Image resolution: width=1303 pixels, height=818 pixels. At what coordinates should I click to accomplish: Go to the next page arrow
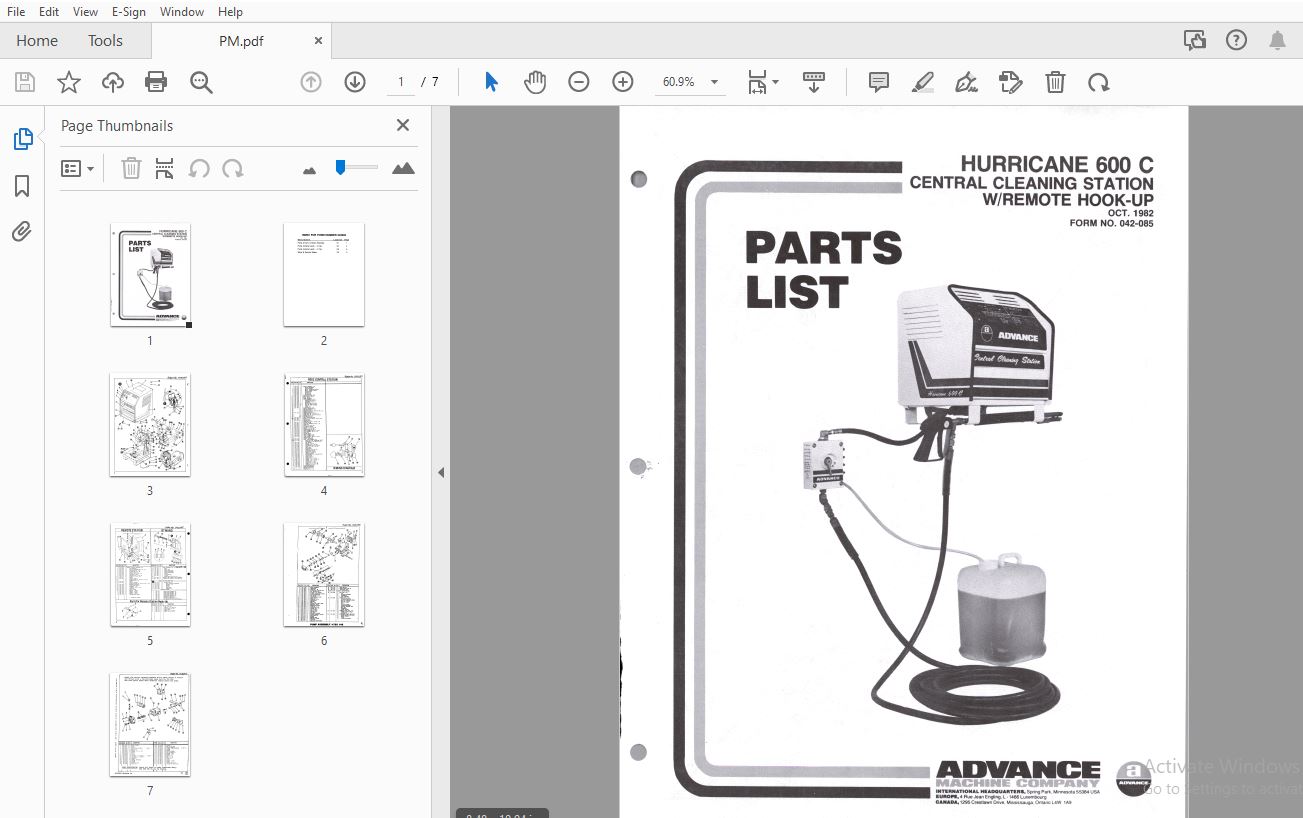[355, 82]
